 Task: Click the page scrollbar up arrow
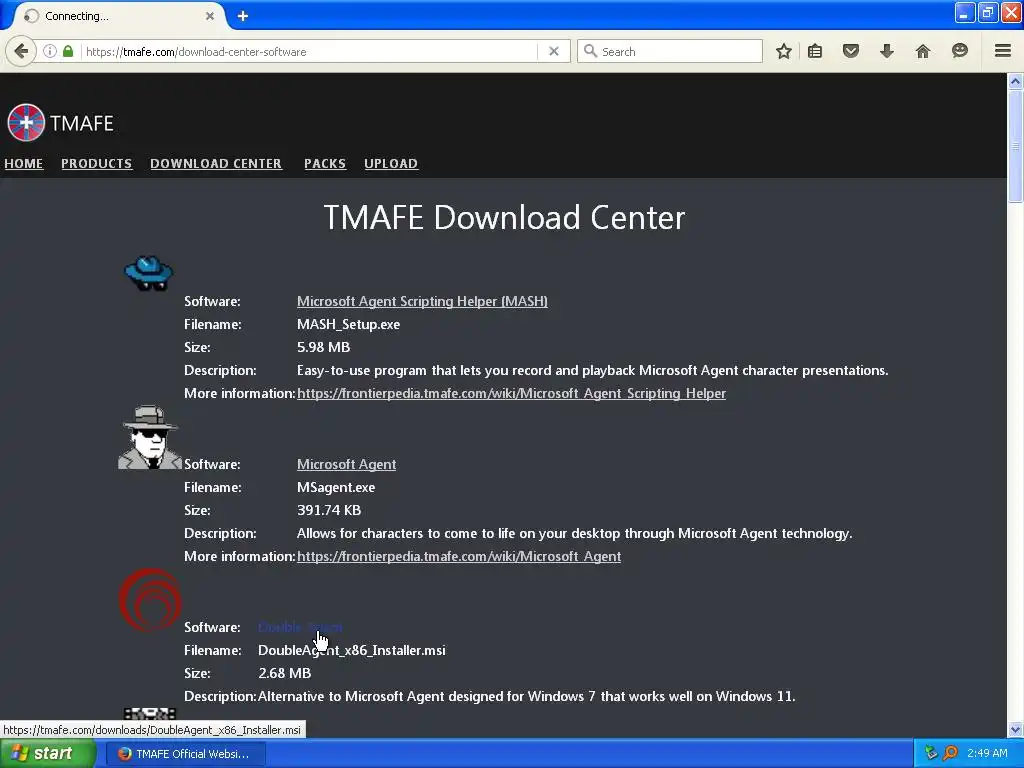click(x=1016, y=81)
